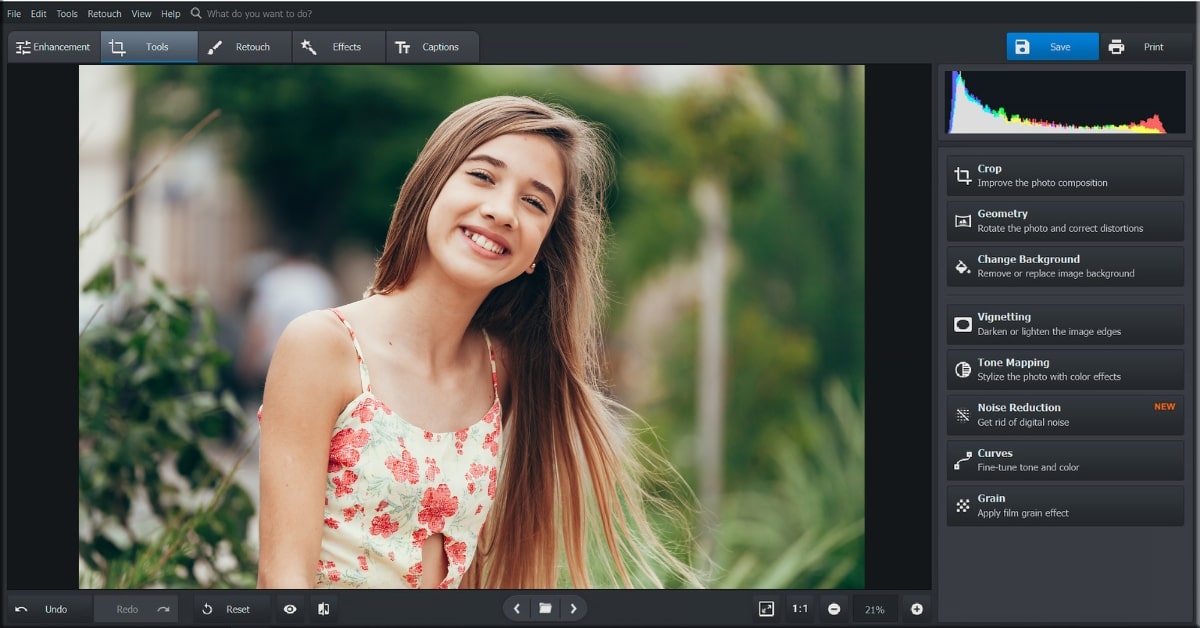This screenshot has width=1200, height=628.
Task: Click the portrait photo on canvas
Action: (x=472, y=327)
